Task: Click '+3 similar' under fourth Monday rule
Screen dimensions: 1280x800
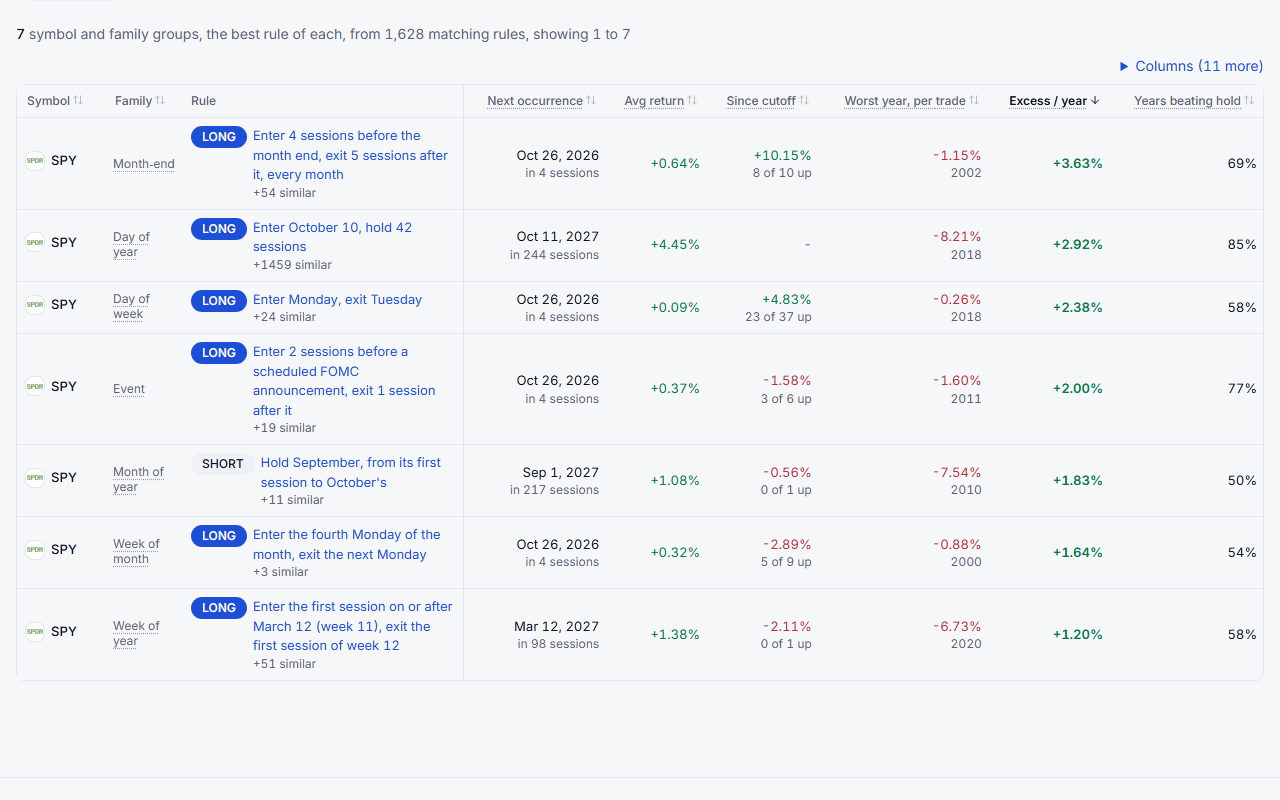Action: [x=281, y=572]
